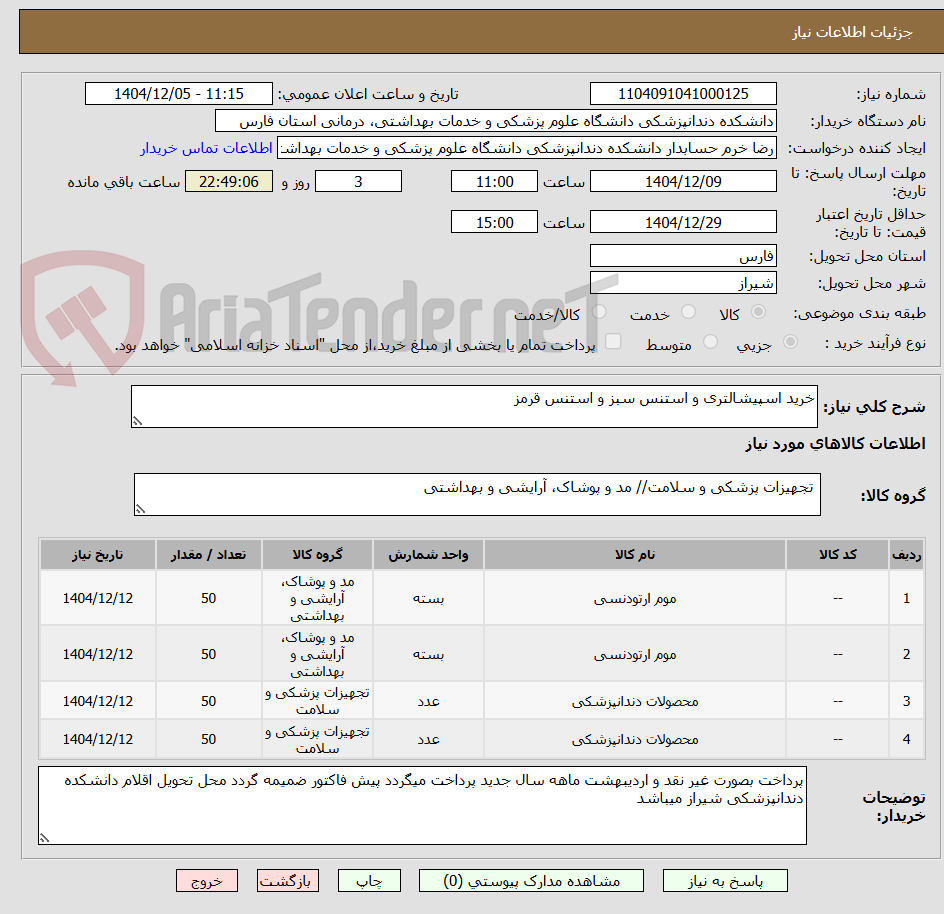The image size is (944, 914).
Task: Select the جزیی purchase type radio
Action: click(789, 342)
